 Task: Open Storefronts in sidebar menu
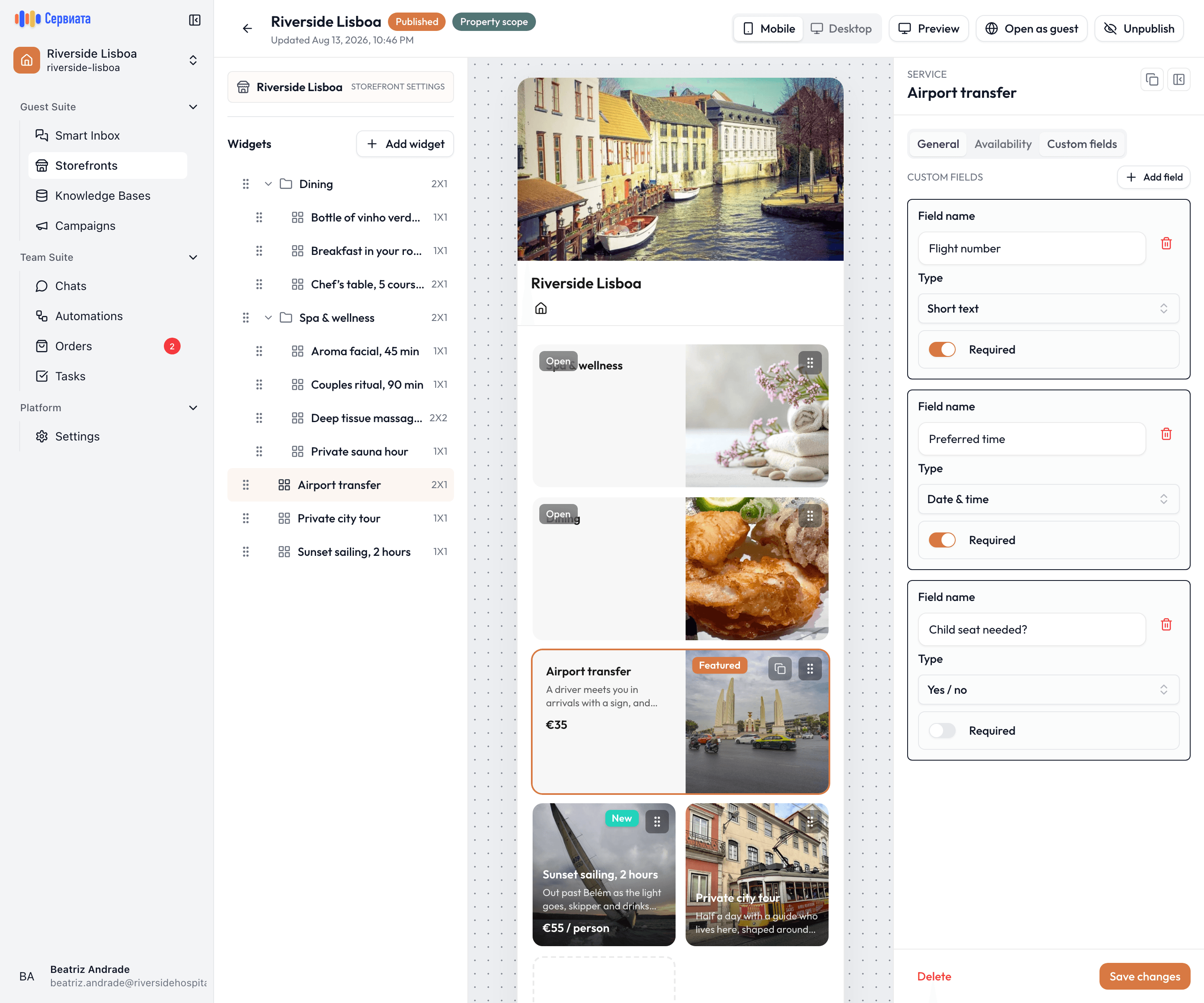108,165
